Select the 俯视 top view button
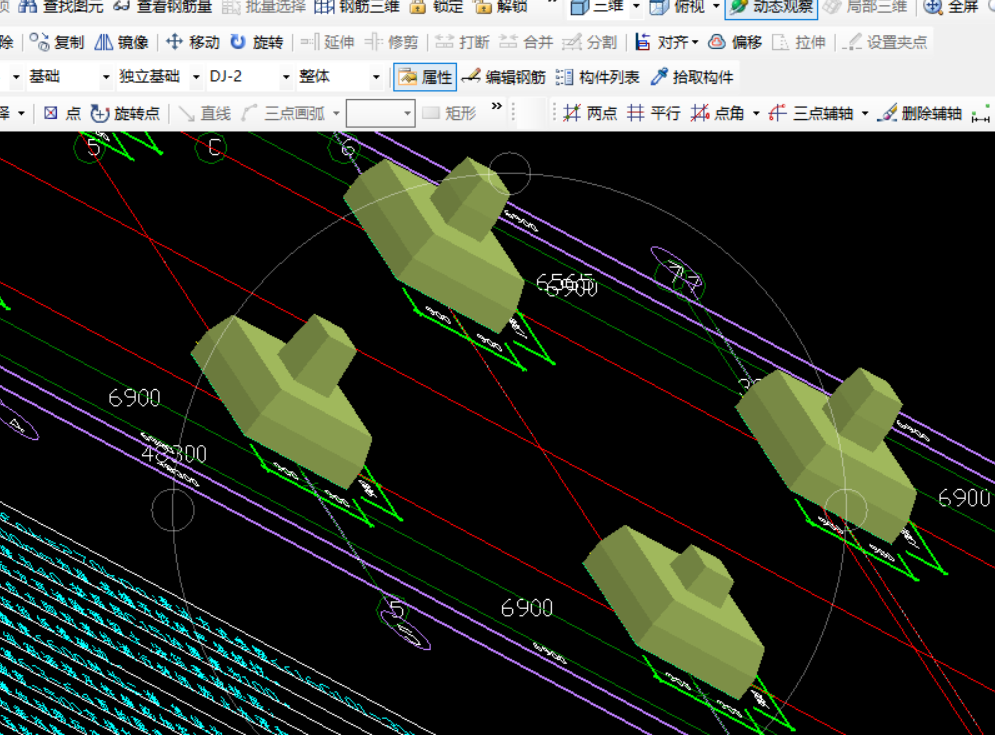The width and height of the screenshot is (995, 735). [x=677, y=7]
